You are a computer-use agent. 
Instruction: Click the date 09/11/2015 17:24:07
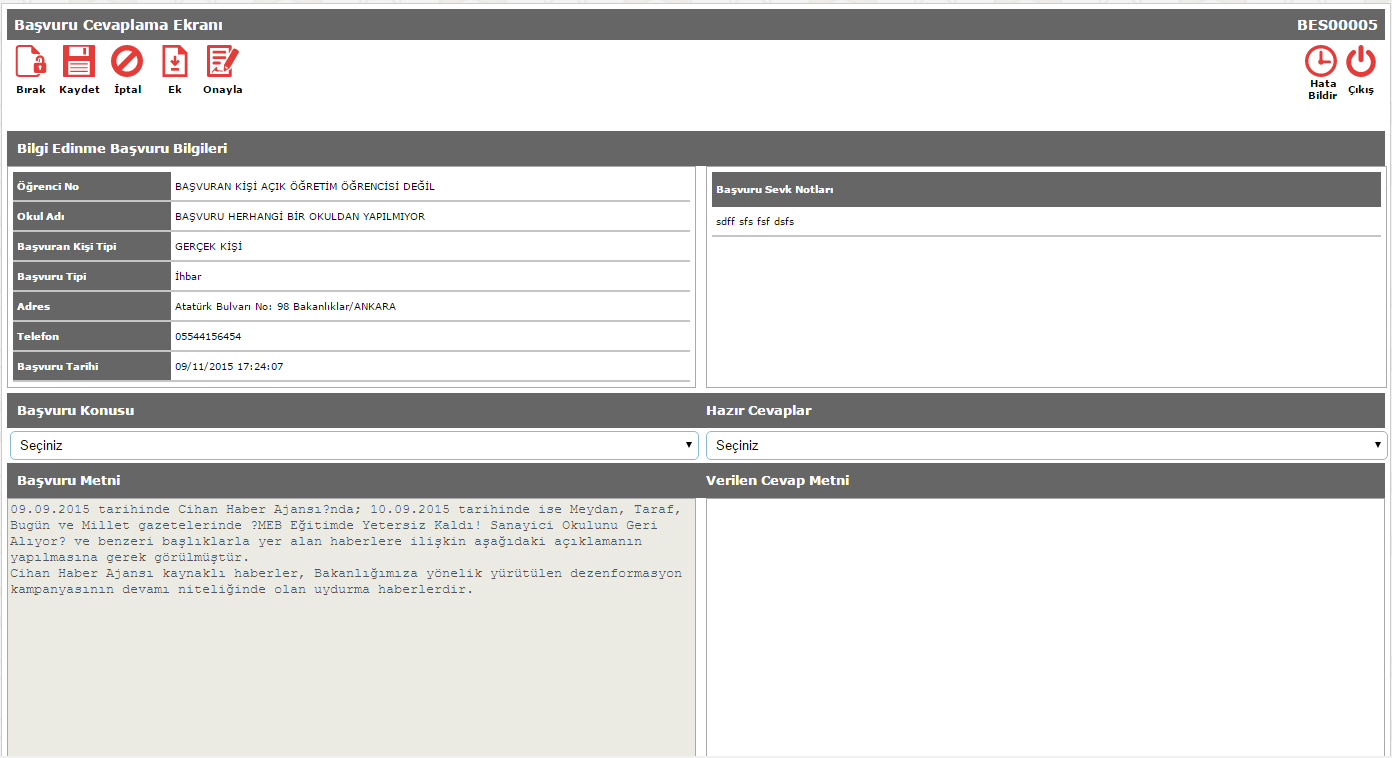pos(229,367)
